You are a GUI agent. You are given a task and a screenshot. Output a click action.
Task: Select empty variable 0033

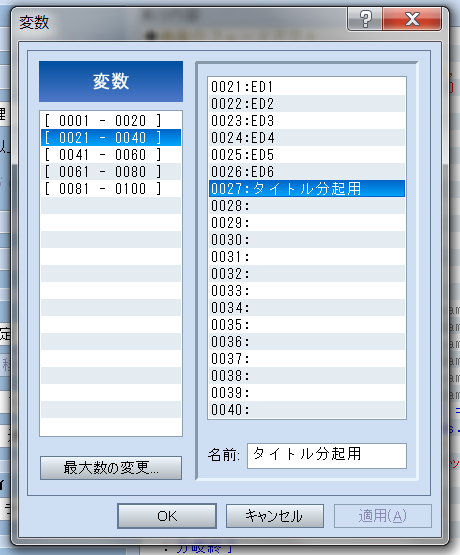point(307,291)
